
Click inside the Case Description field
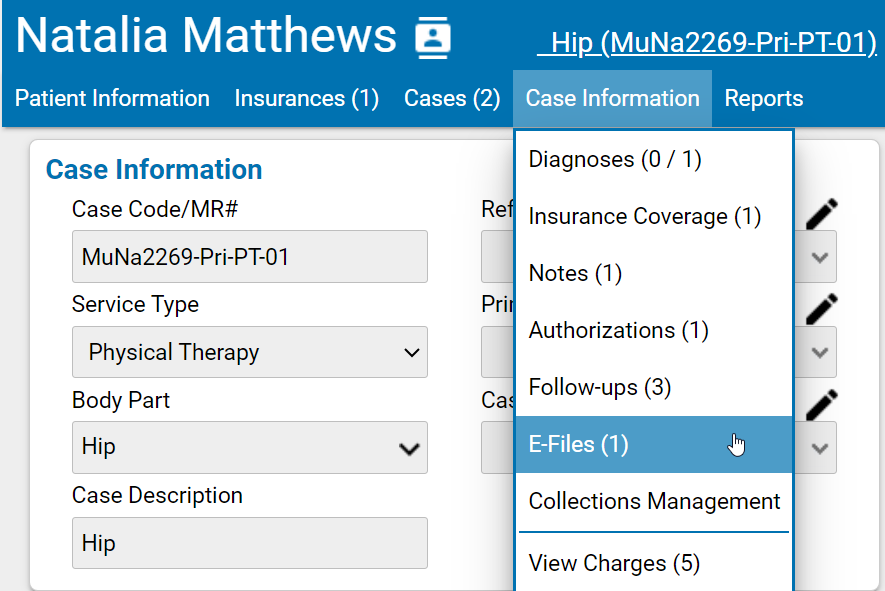(x=249, y=543)
